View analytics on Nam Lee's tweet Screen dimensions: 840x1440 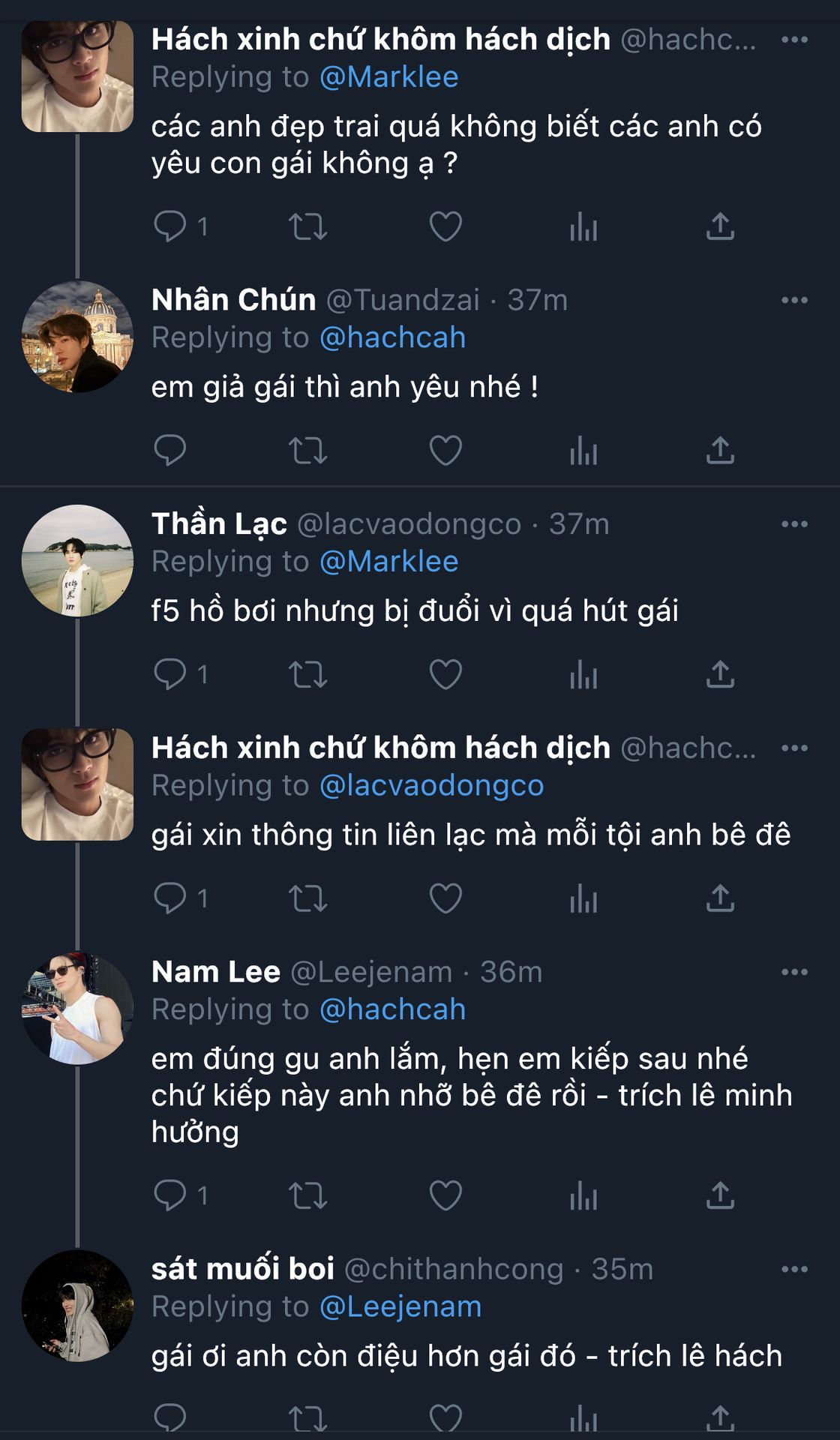pos(583,1195)
